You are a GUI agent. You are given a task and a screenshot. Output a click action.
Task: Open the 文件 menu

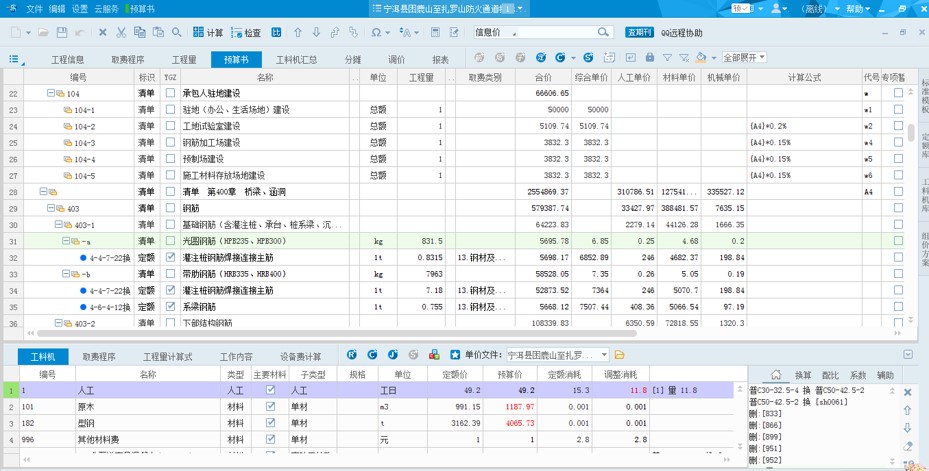(34, 9)
